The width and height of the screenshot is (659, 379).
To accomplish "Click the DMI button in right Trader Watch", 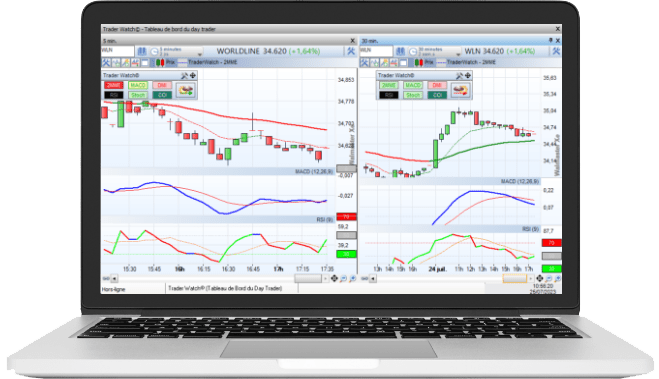I will [437, 85].
